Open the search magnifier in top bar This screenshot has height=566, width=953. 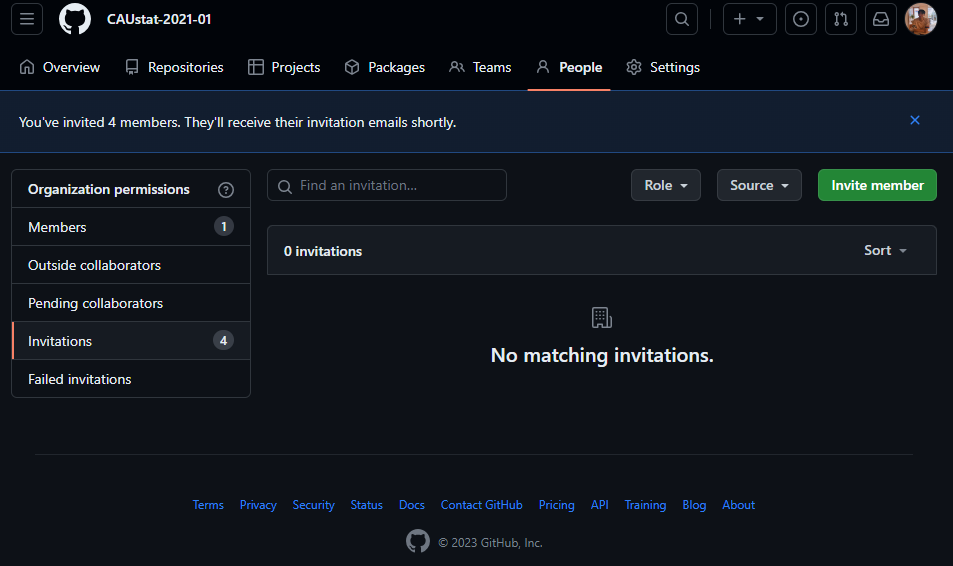point(682,19)
